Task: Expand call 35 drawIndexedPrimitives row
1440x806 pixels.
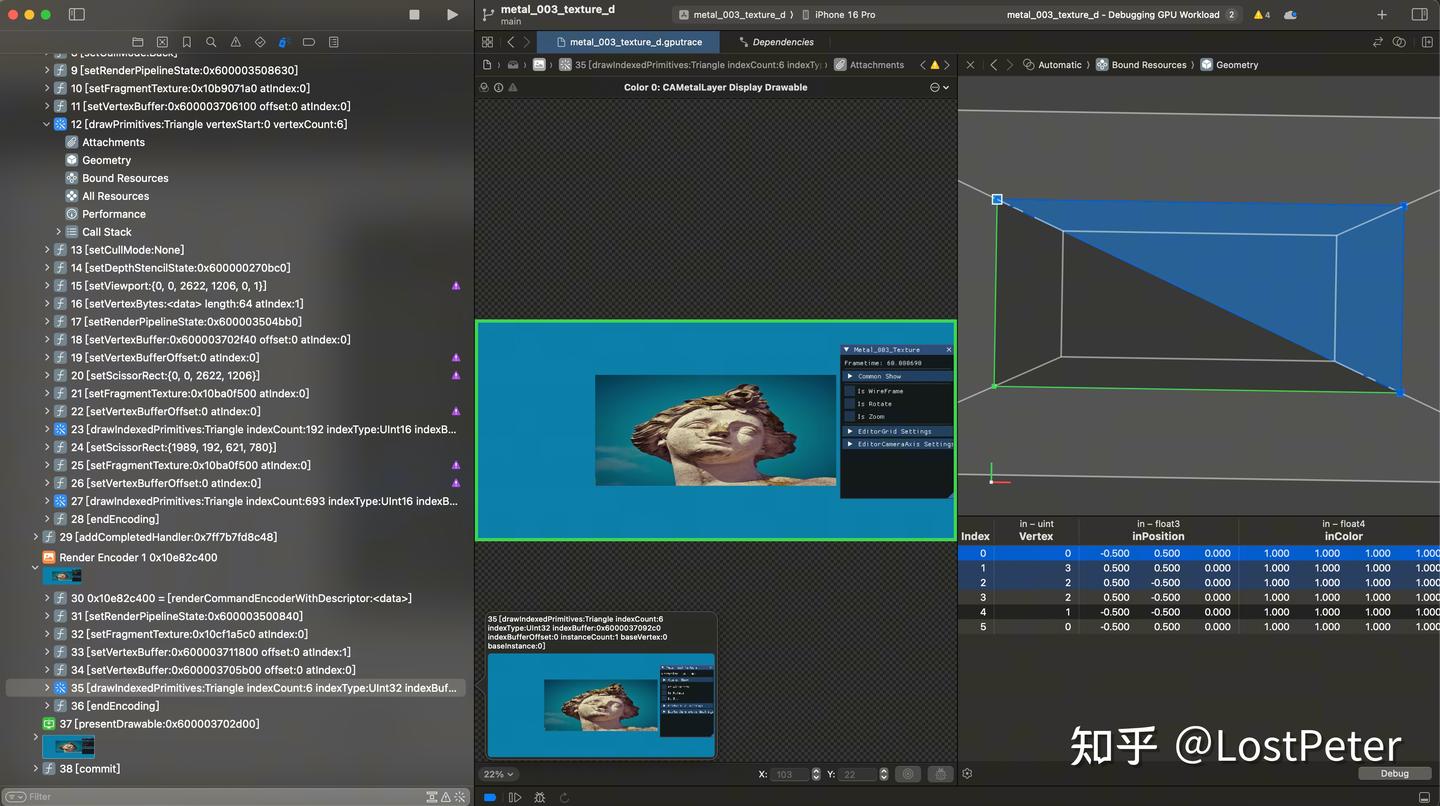Action: click(x=47, y=688)
